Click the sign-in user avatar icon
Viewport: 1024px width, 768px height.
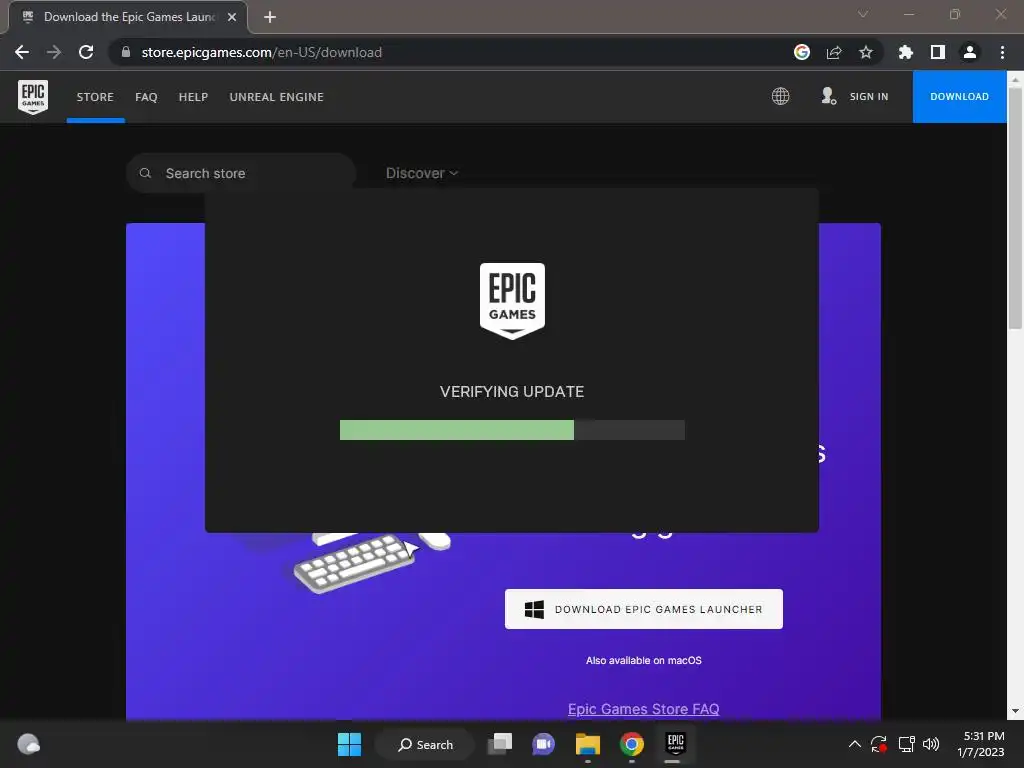tap(828, 96)
